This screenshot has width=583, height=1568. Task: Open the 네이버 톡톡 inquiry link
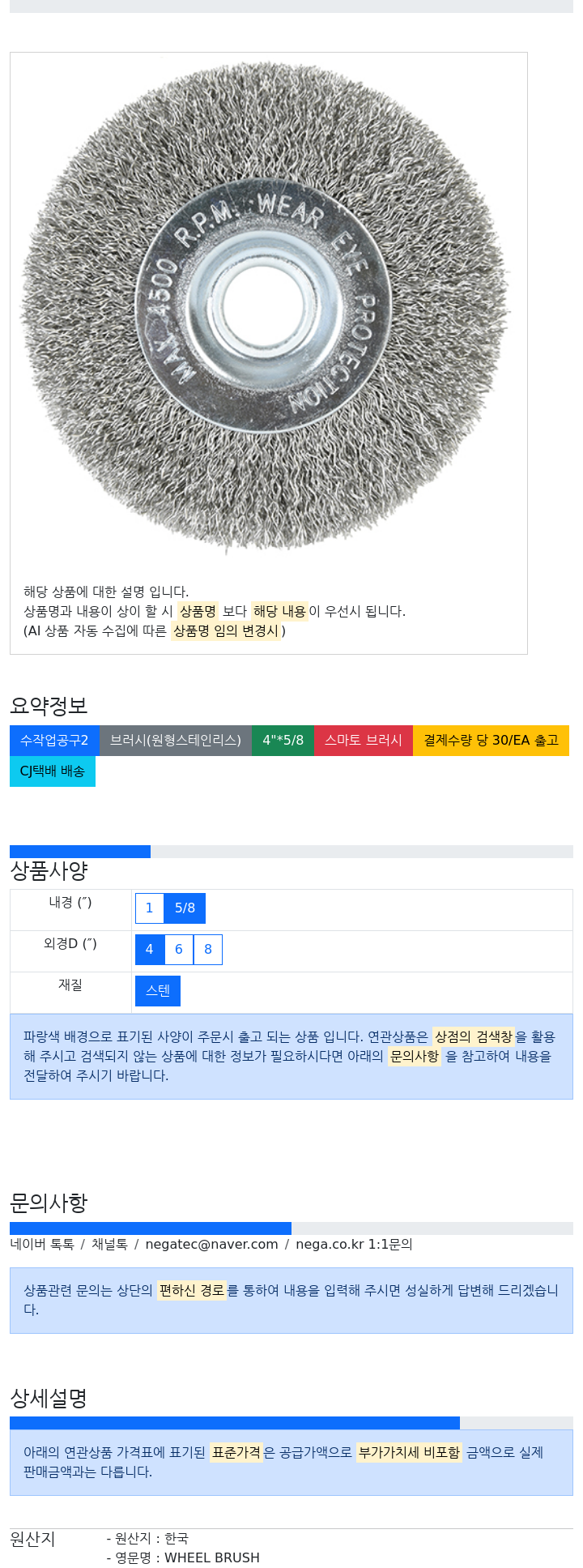(x=42, y=1245)
